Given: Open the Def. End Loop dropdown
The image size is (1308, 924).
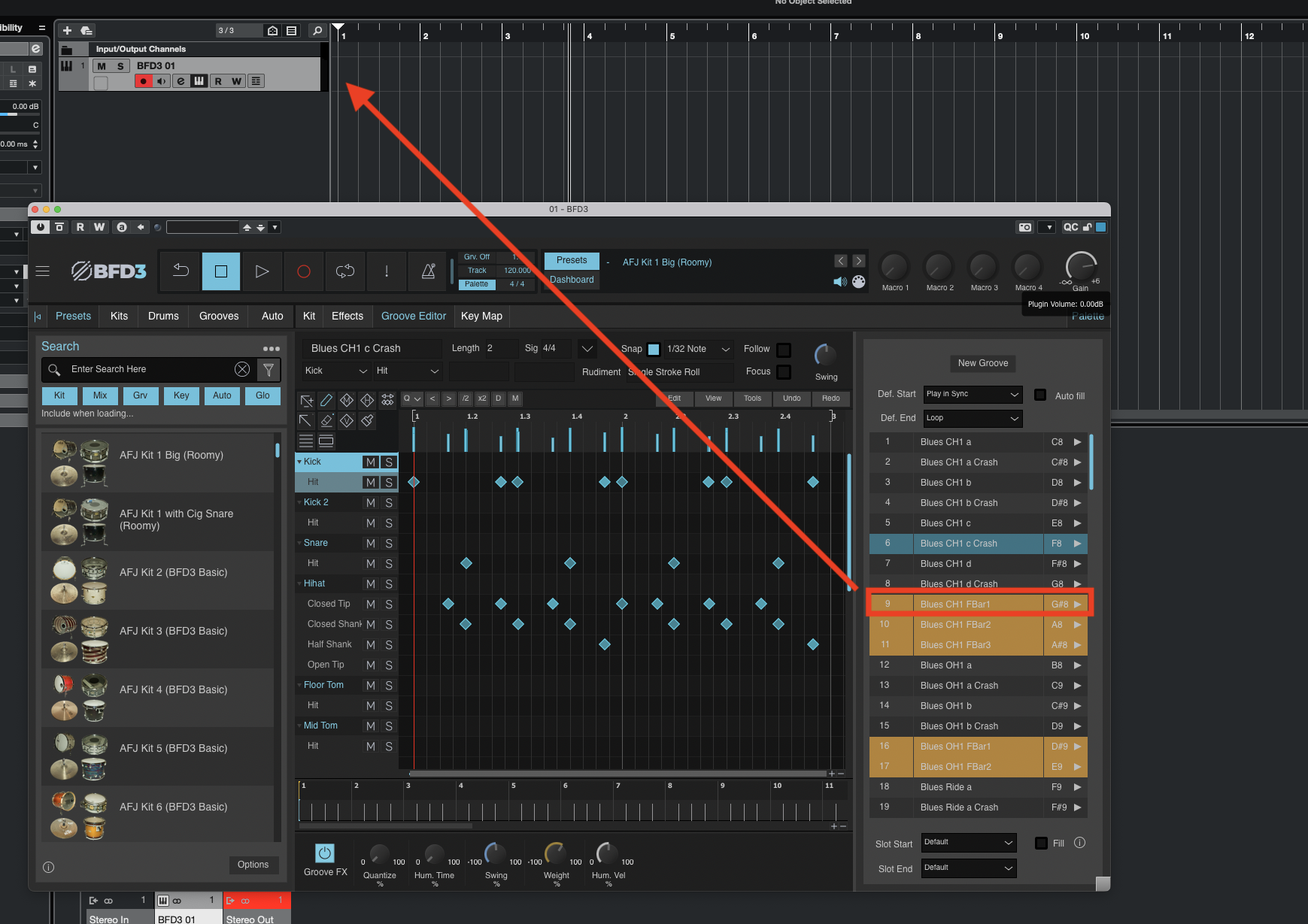Looking at the screenshot, I should 973,418.
